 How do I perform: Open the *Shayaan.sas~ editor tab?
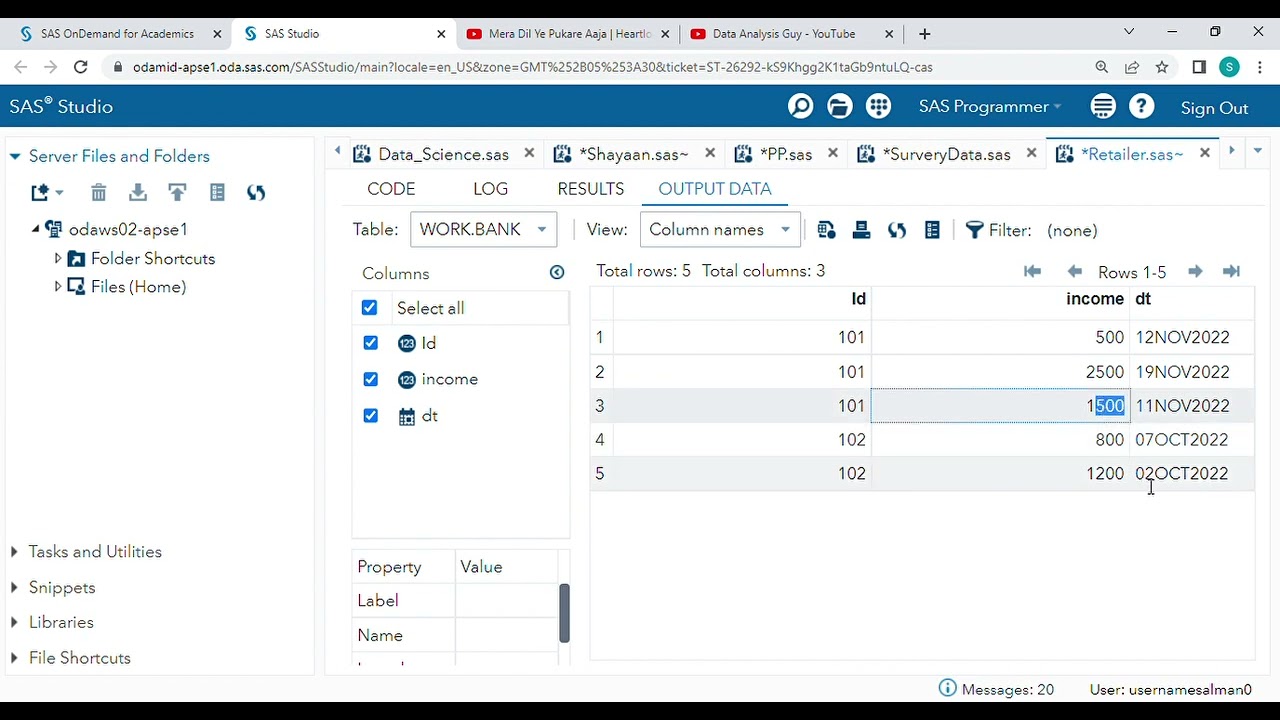point(633,154)
